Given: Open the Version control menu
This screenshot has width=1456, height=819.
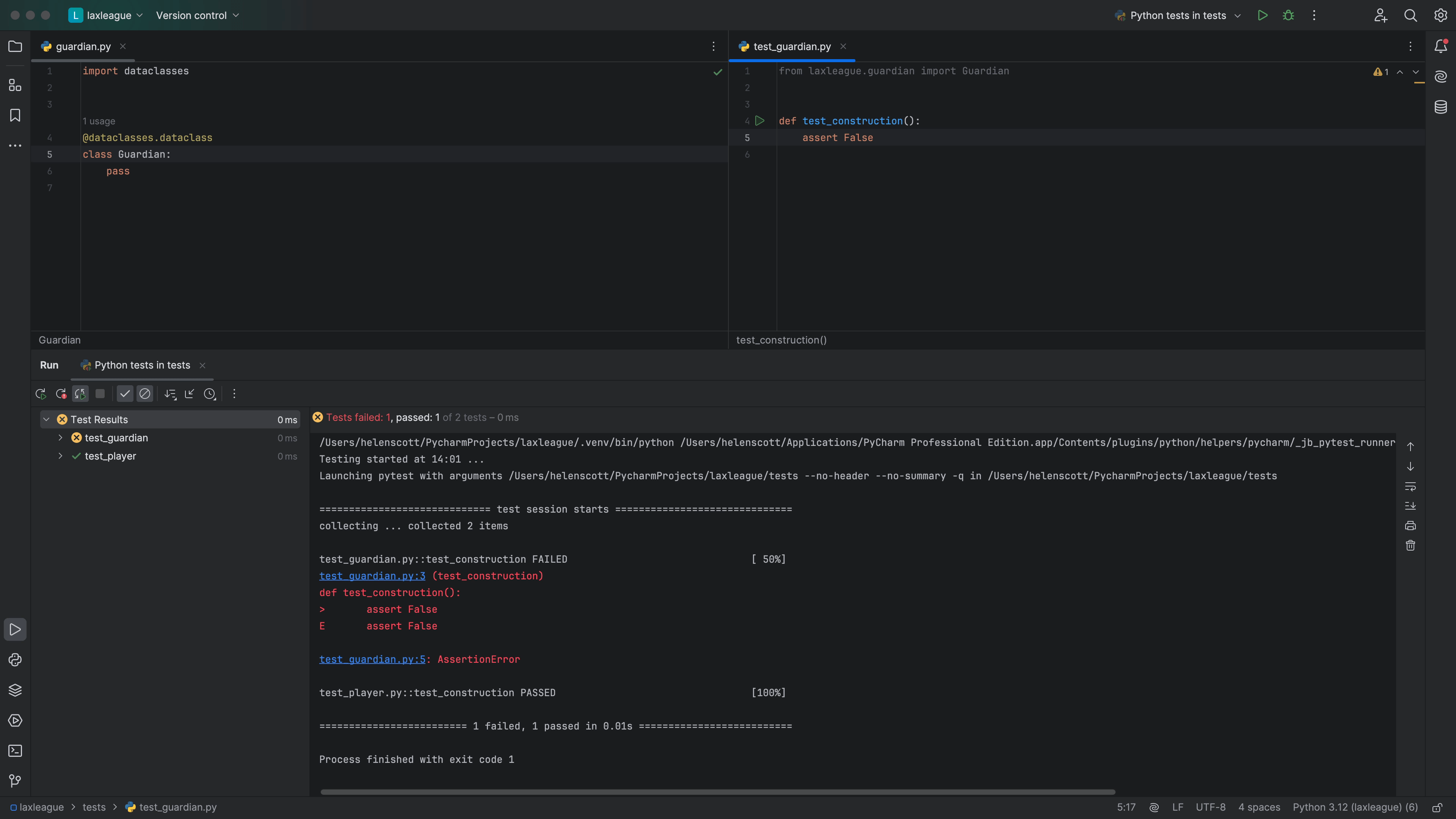Looking at the screenshot, I should coord(197,15).
